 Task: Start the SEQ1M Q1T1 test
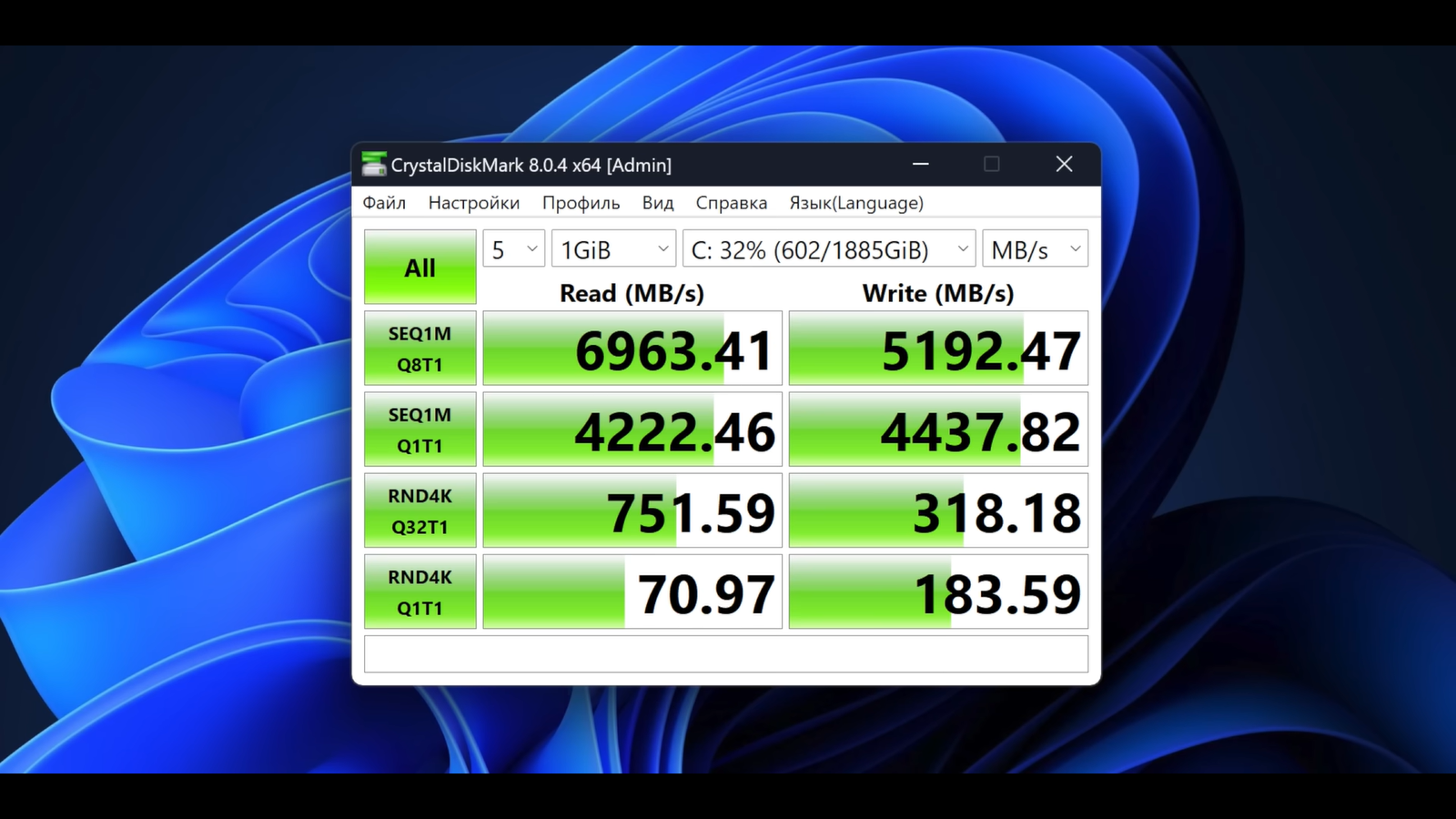(x=420, y=430)
